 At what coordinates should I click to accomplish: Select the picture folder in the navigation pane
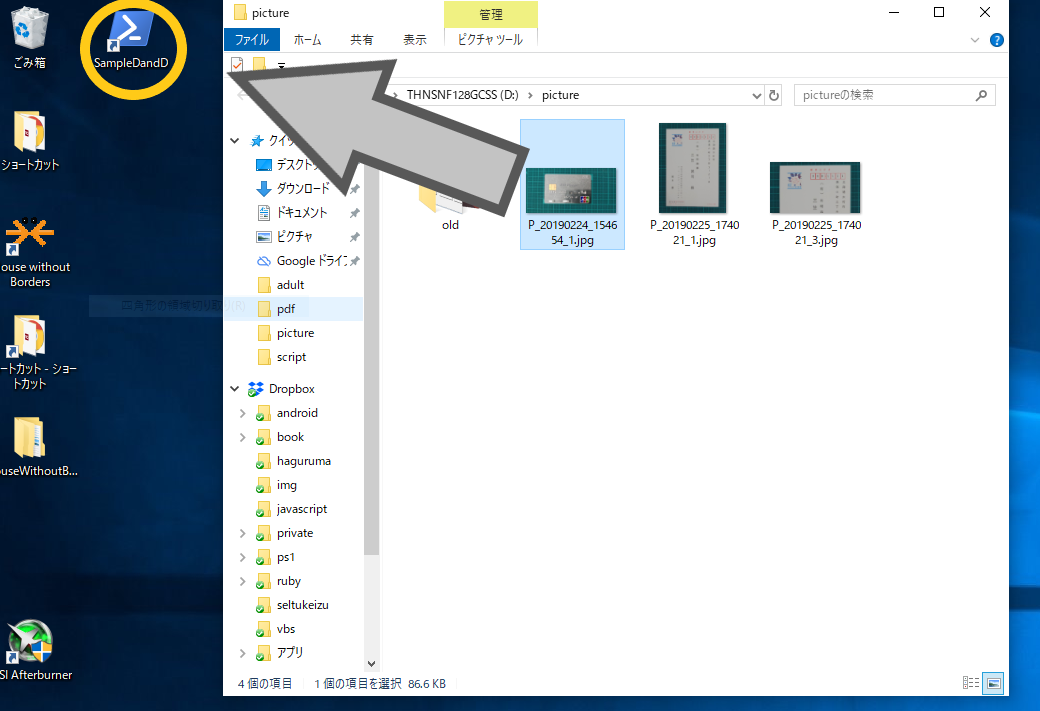pos(295,334)
